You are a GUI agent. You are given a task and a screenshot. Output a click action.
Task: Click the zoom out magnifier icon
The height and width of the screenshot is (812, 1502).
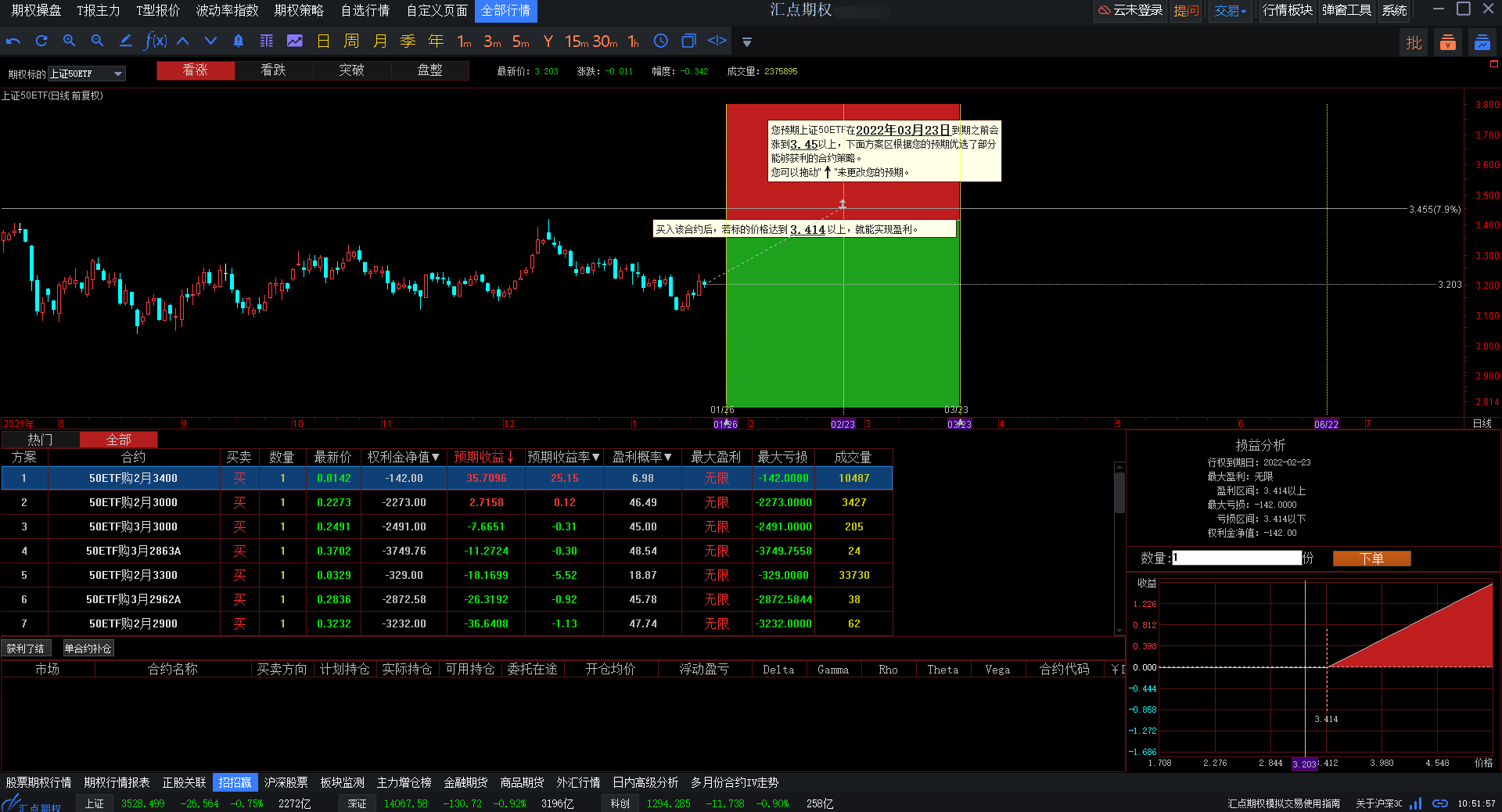(97, 41)
